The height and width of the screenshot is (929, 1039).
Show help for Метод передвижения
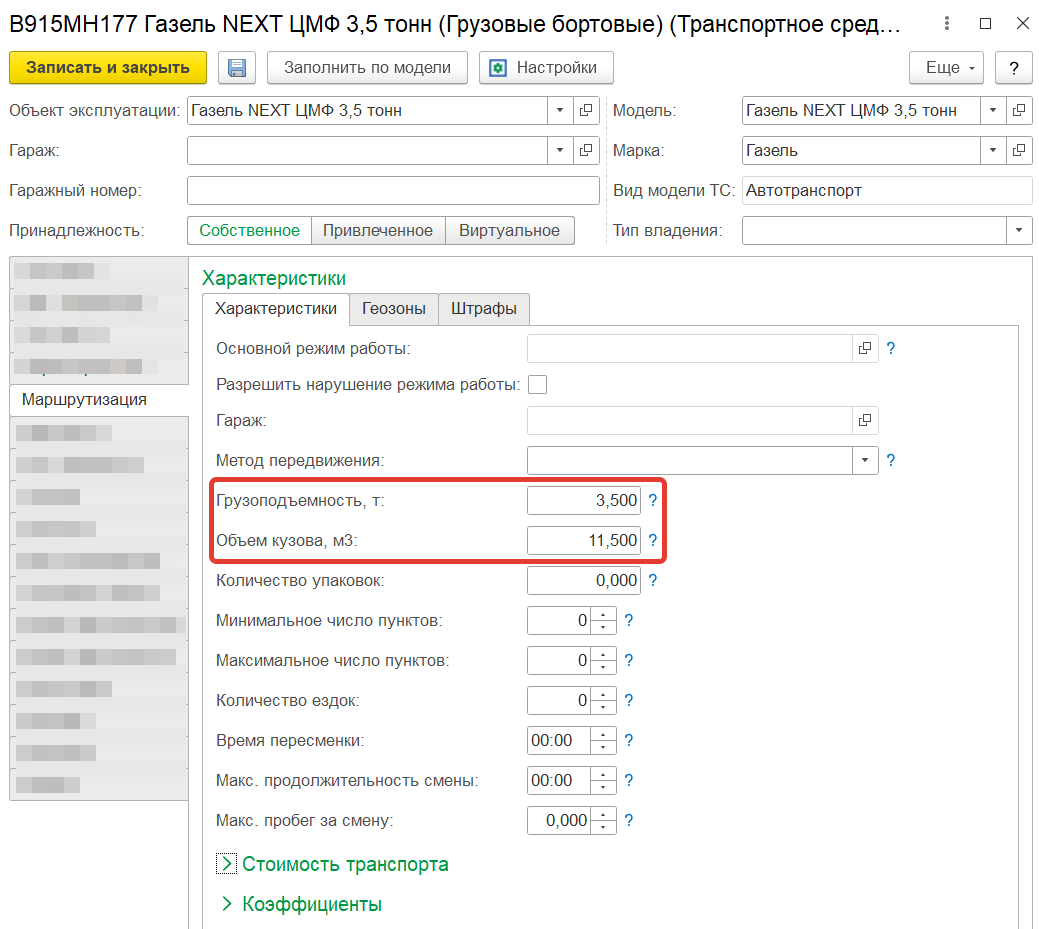(x=891, y=461)
